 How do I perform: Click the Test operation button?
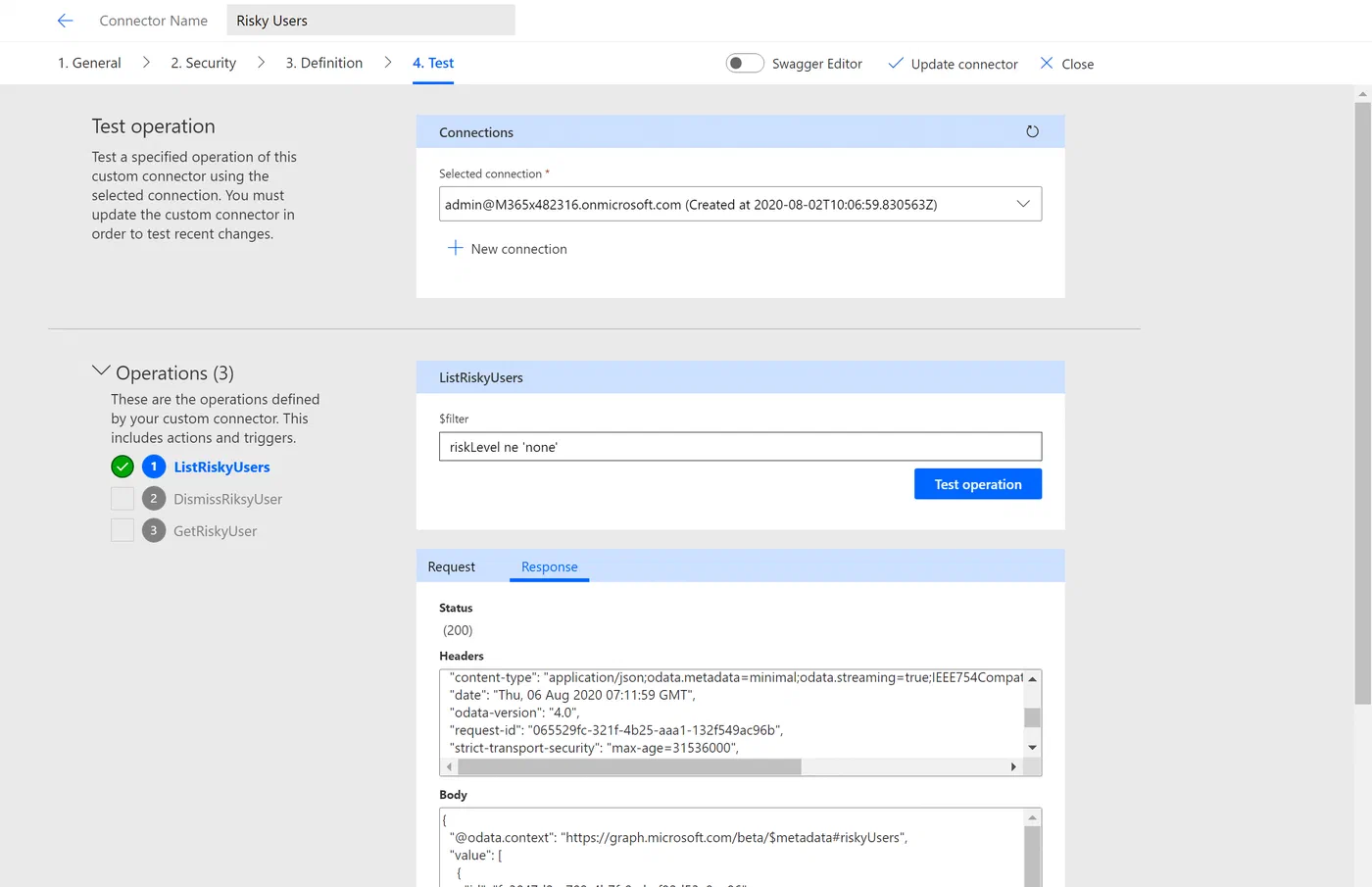978,484
